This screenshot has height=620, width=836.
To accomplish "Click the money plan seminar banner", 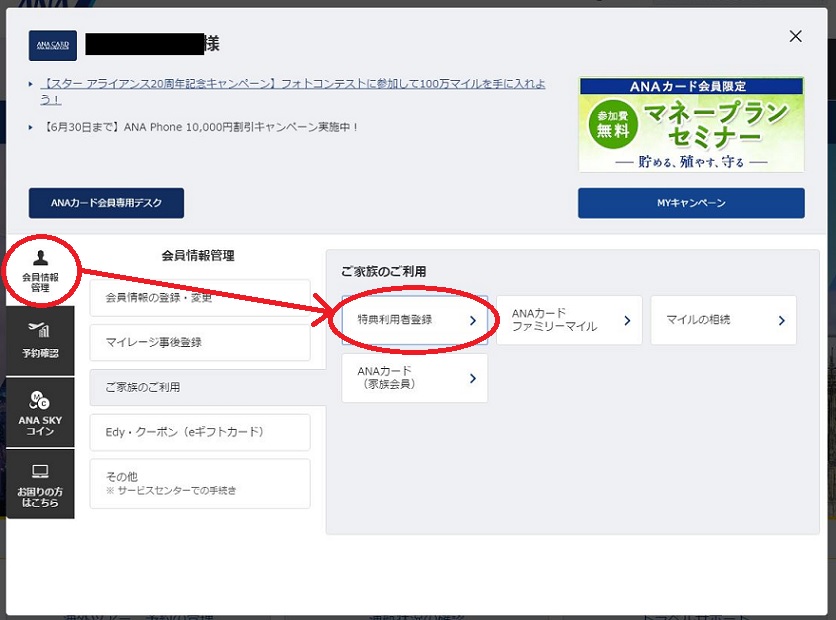I will pyautogui.click(x=692, y=124).
